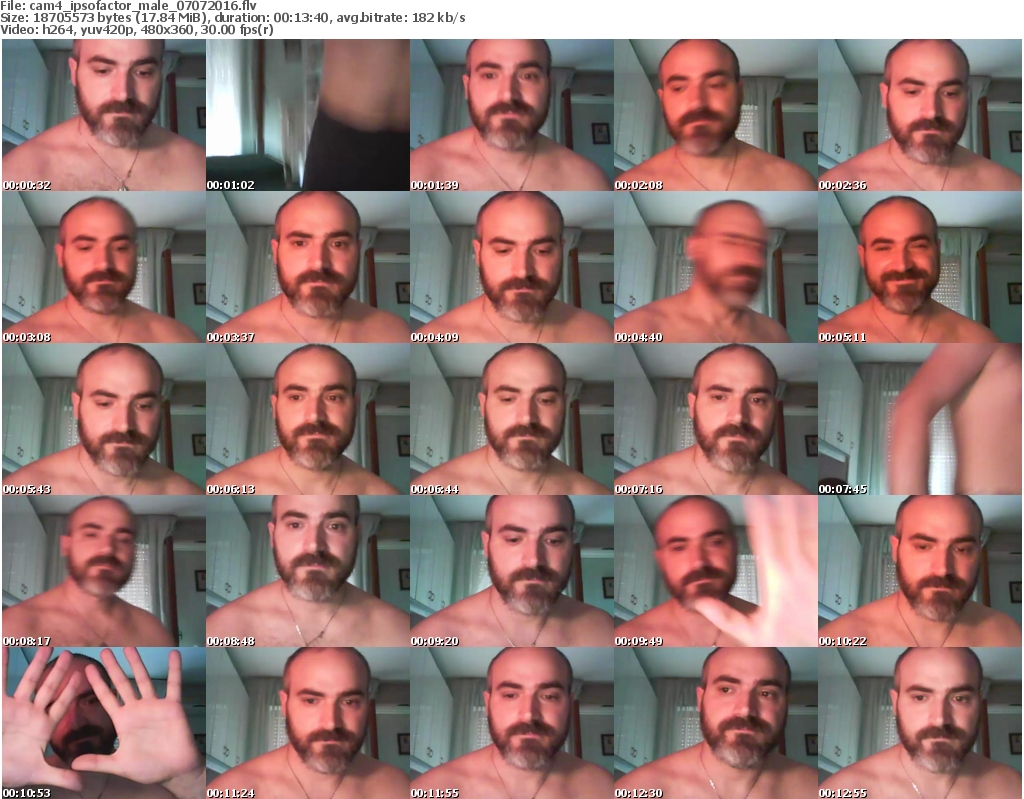View the two-hands frame at 00:10:53
The width and height of the screenshot is (1024, 799).
(104, 723)
